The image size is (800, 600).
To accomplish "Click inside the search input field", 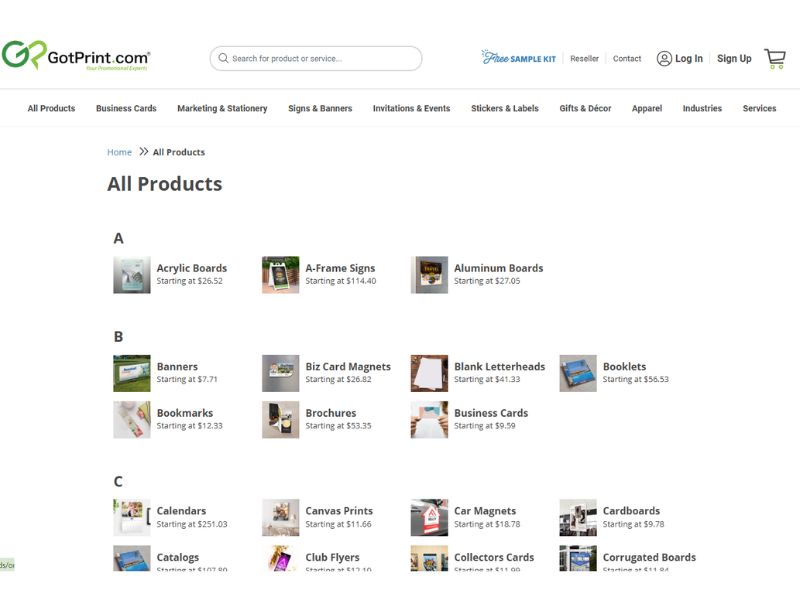I will [x=320, y=58].
